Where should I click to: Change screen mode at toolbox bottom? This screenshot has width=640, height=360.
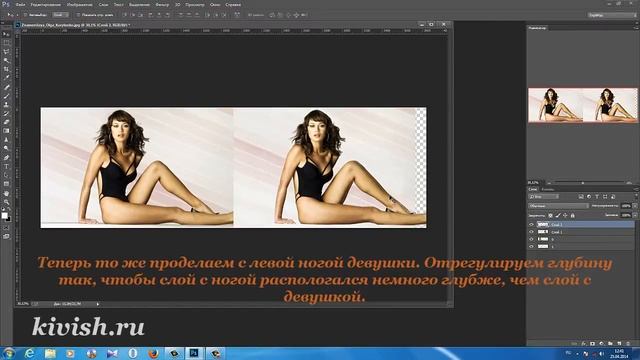(x=6, y=236)
